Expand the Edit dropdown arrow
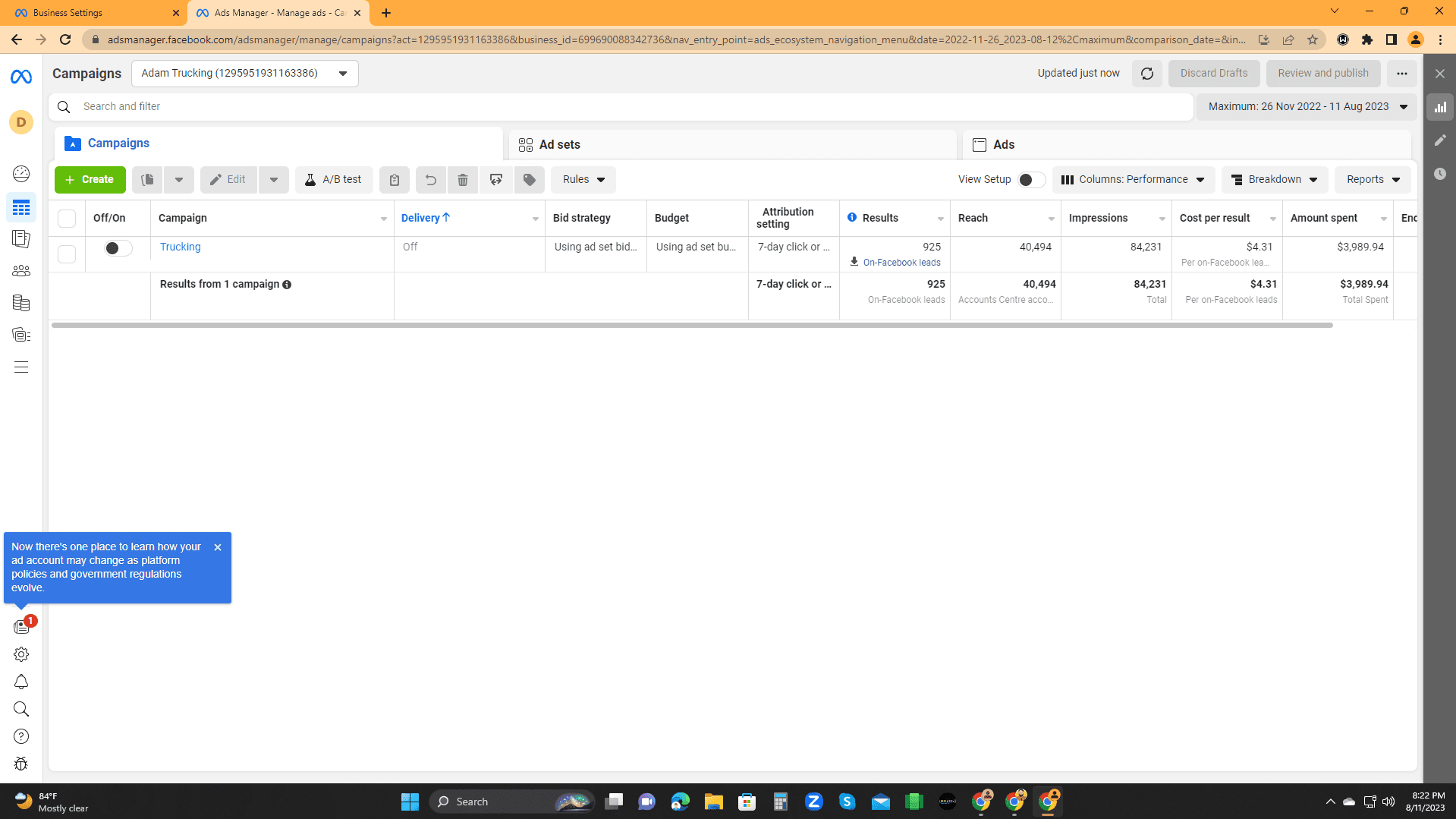 tap(274, 180)
